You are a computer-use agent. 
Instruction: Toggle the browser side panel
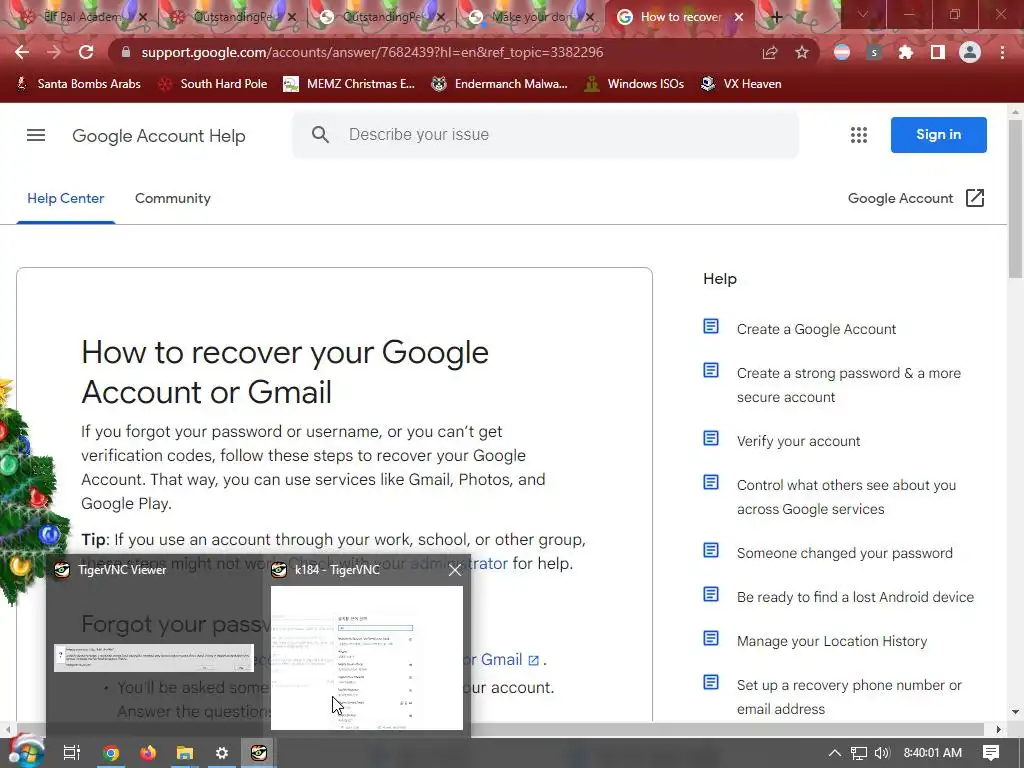938,52
